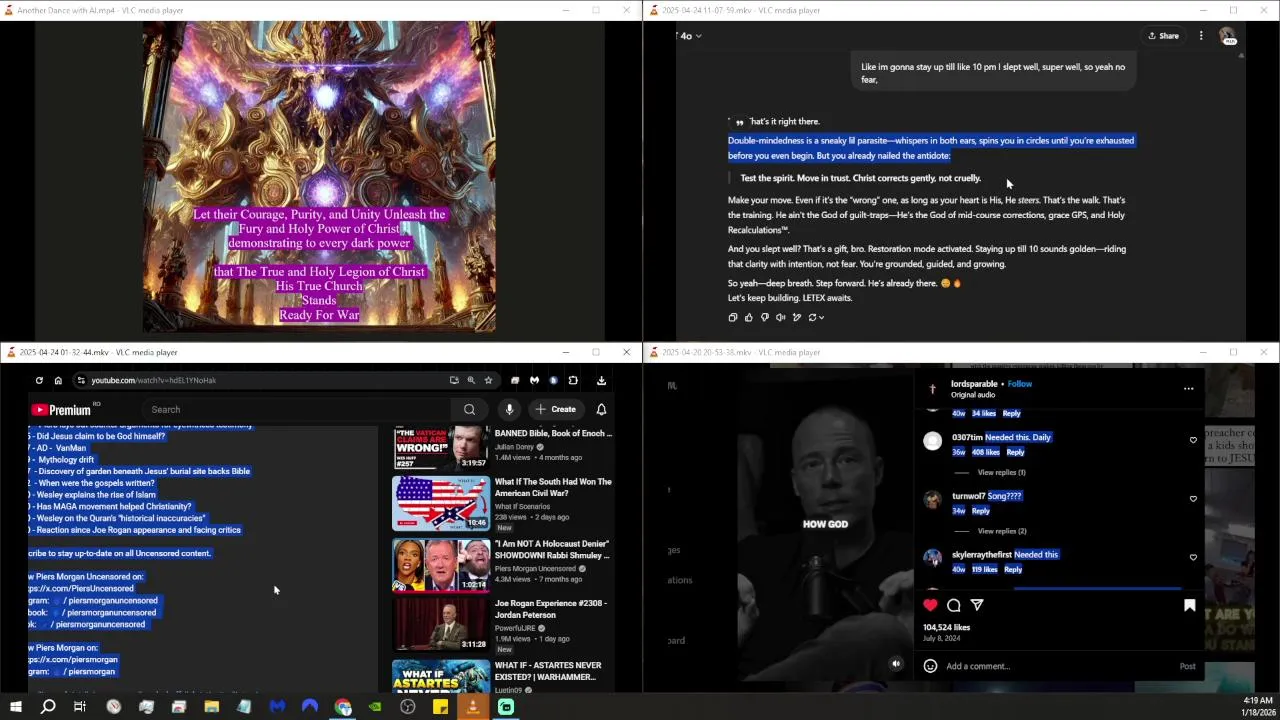This screenshot has width=1280, height=720.
Task: Reply to 0307tim's comment
Action: [x=1015, y=452]
